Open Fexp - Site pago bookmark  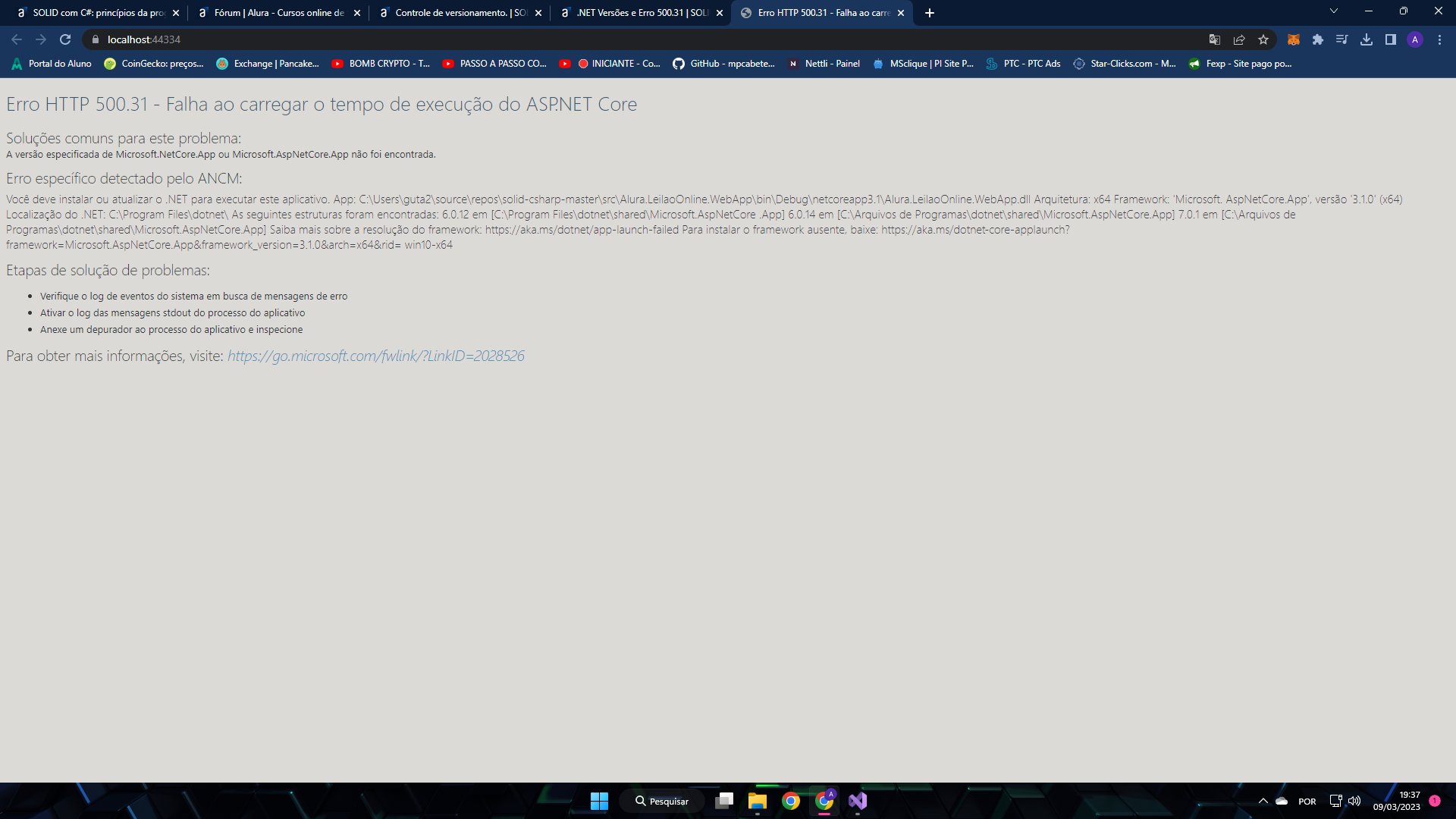(x=1240, y=64)
